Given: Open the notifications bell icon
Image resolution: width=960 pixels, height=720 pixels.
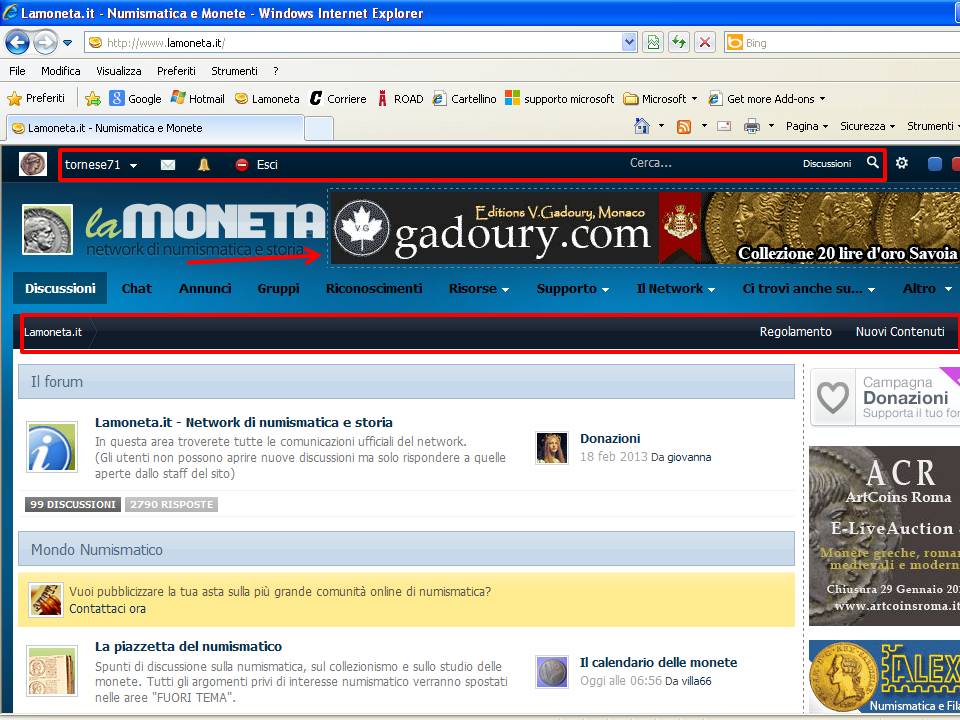Looking at the screenshot, I should [x=204, y=165].
